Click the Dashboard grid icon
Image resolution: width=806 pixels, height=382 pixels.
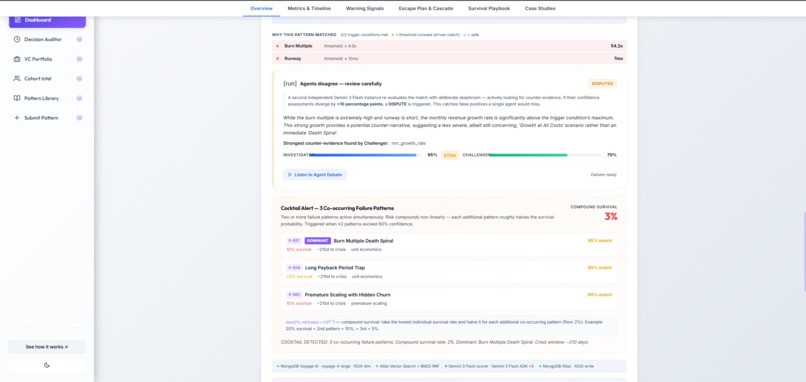click(x=17, y=20)
